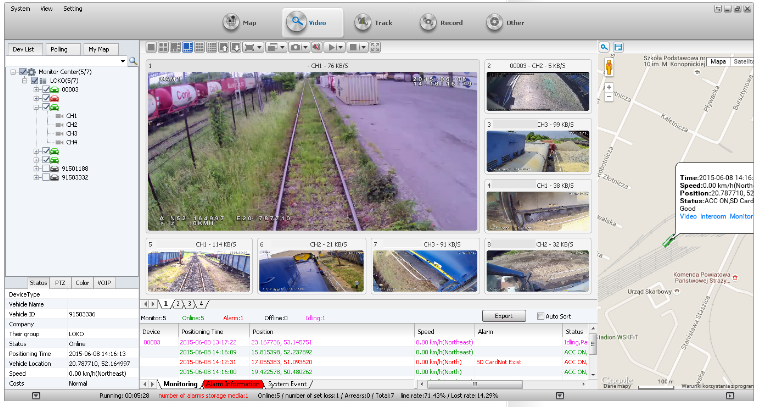This screenshot has width=758, height=407.
Task: Click the fullscreen icon in video toolbar
Action: click(375, 47)
